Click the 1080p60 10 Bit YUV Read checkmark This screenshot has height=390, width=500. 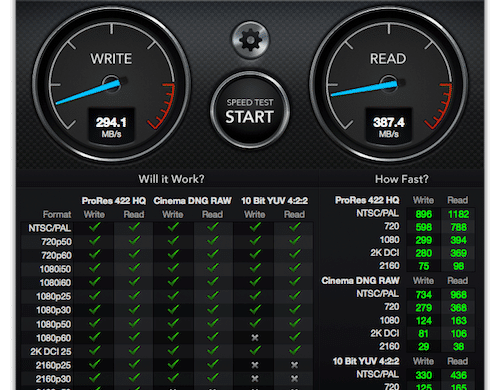(295, 337)
